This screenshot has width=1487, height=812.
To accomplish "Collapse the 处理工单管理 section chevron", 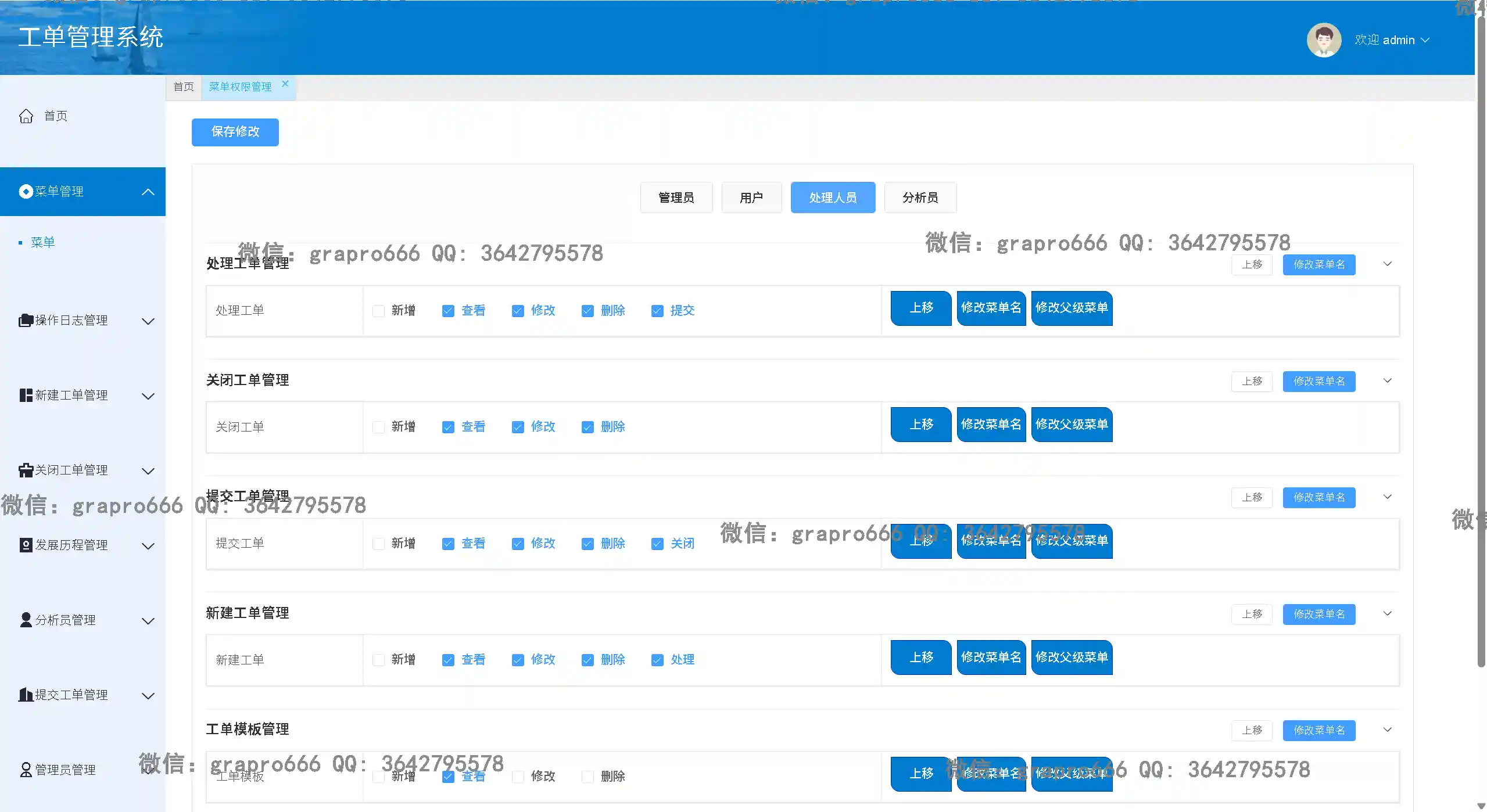I will 1387,264.
